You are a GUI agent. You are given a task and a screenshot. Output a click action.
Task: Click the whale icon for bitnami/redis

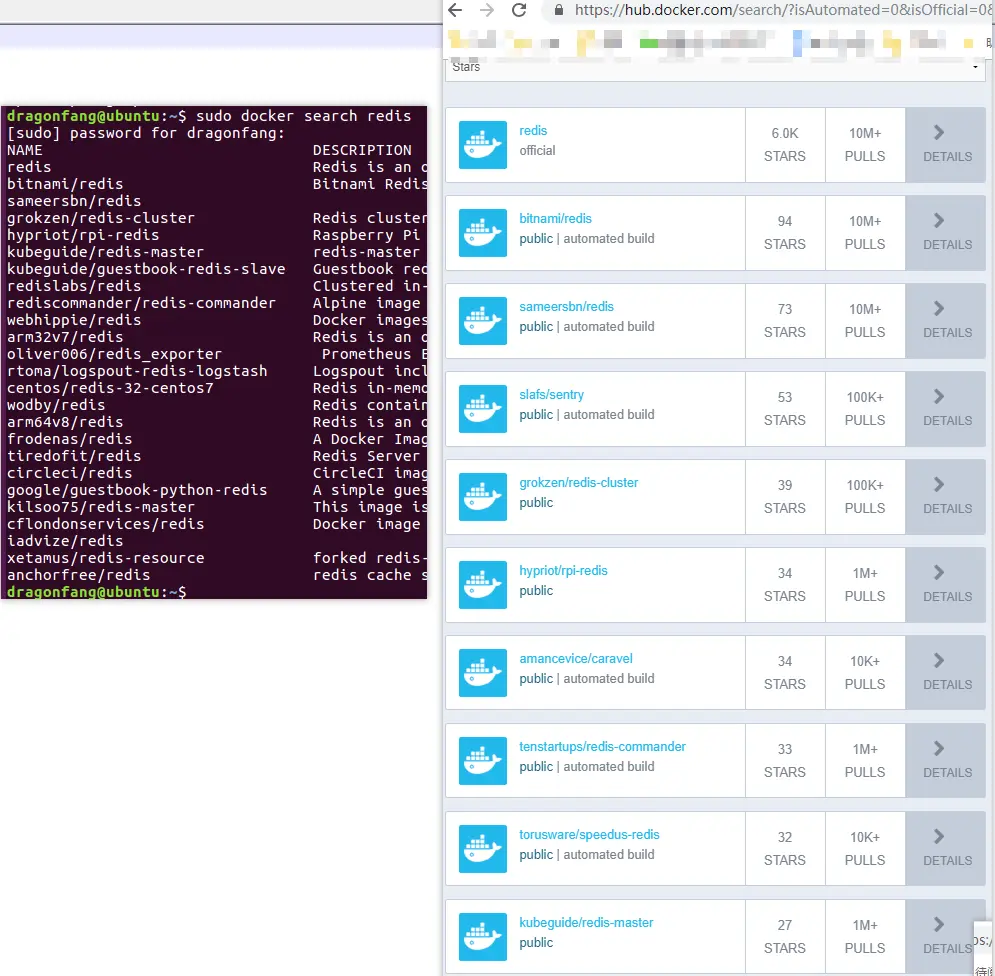482,233
